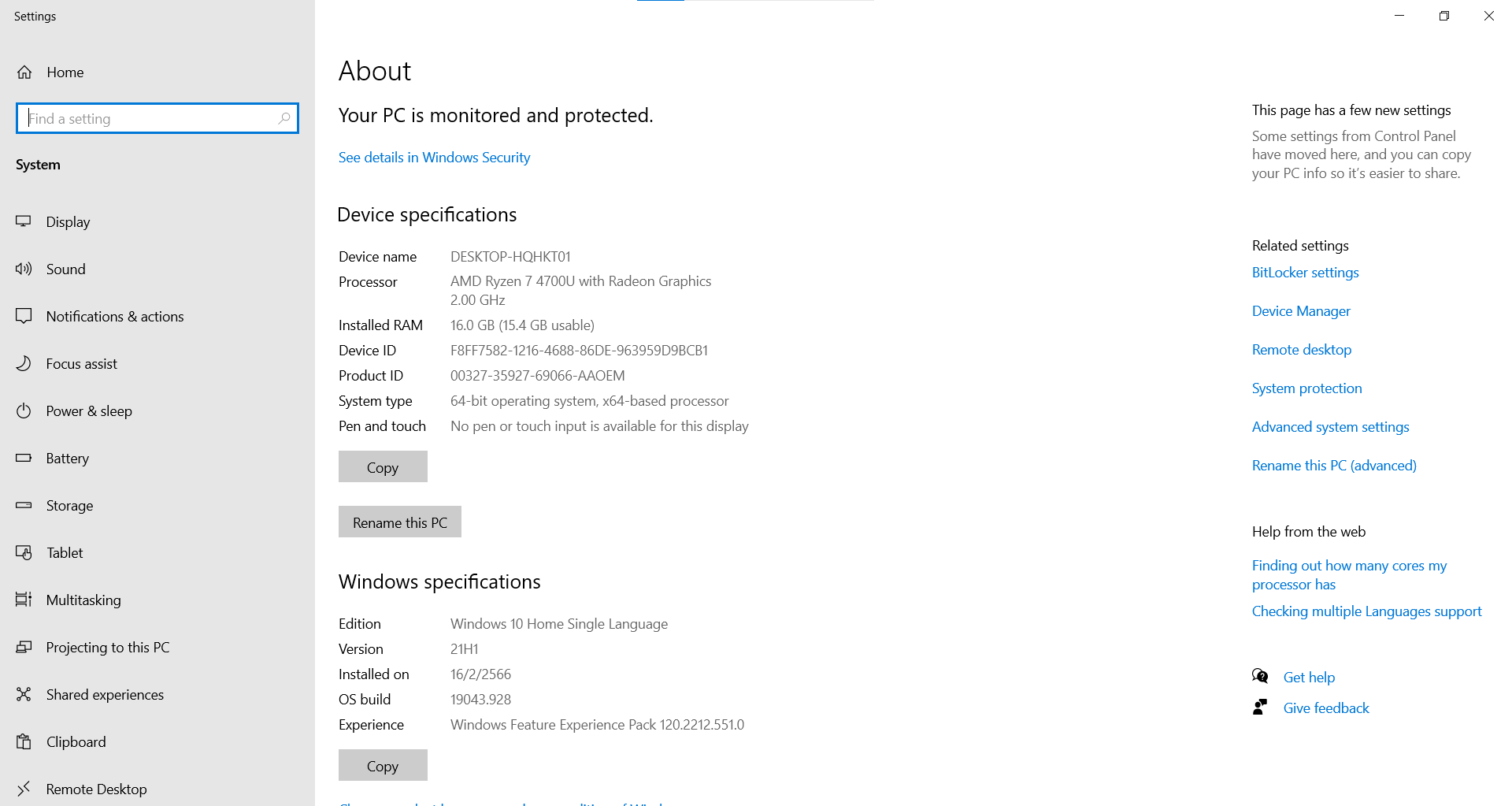
Task: Click the Get help chat icon
Action: coord(1260,677)
